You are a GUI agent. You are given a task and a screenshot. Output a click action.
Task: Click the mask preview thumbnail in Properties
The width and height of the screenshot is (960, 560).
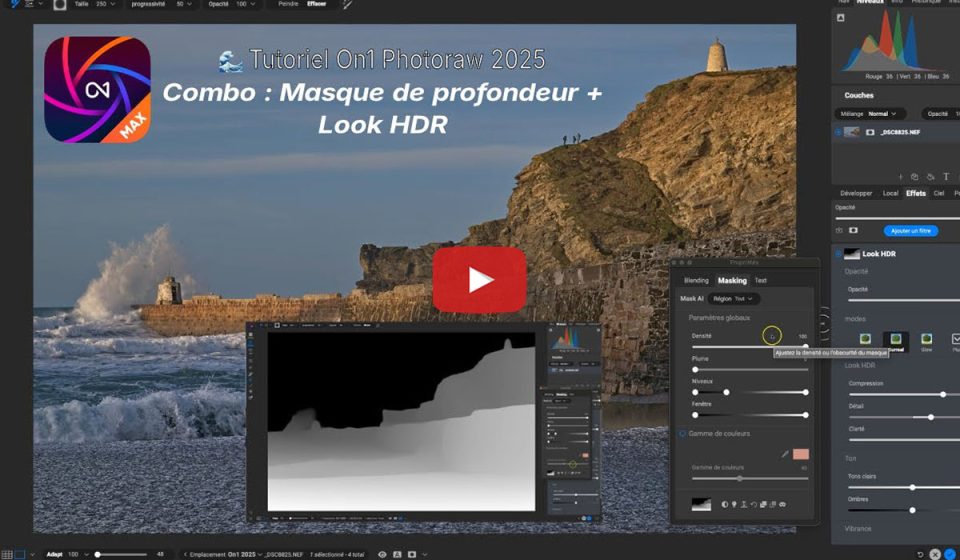(701, 504)
